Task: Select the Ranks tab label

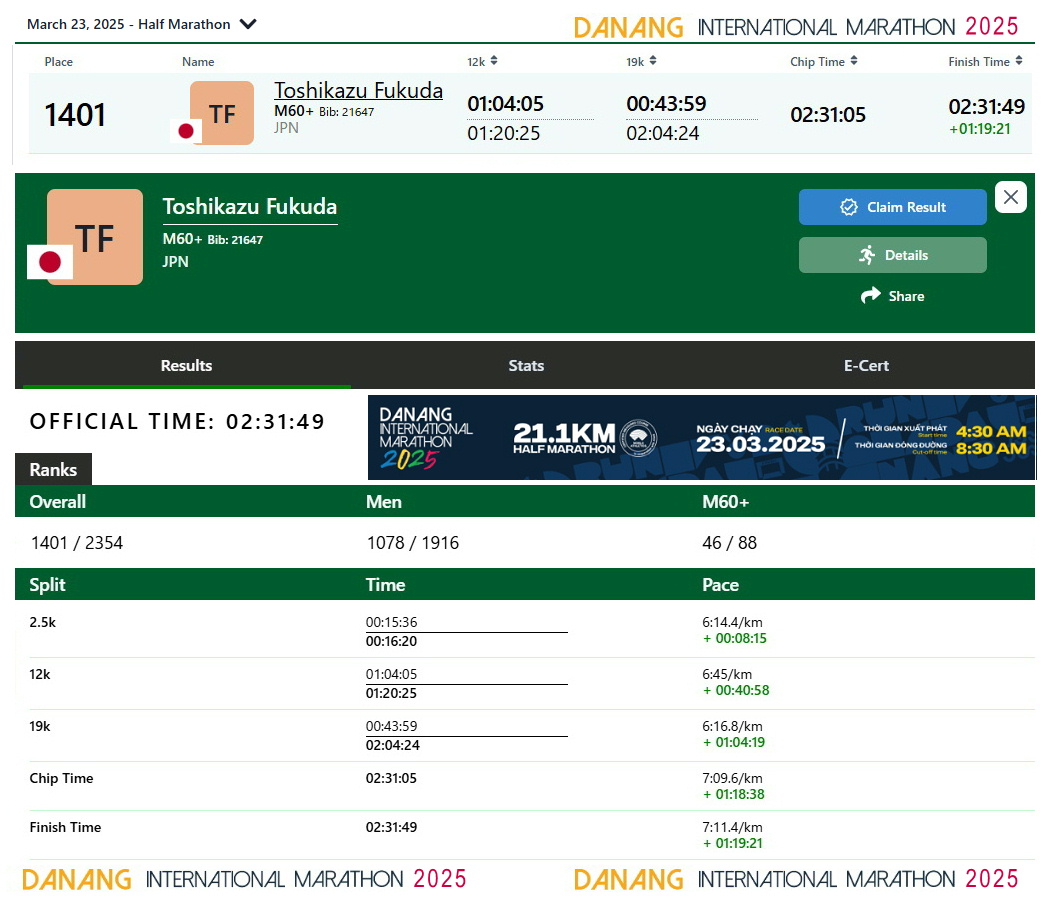Action: [x=53, y=469]
